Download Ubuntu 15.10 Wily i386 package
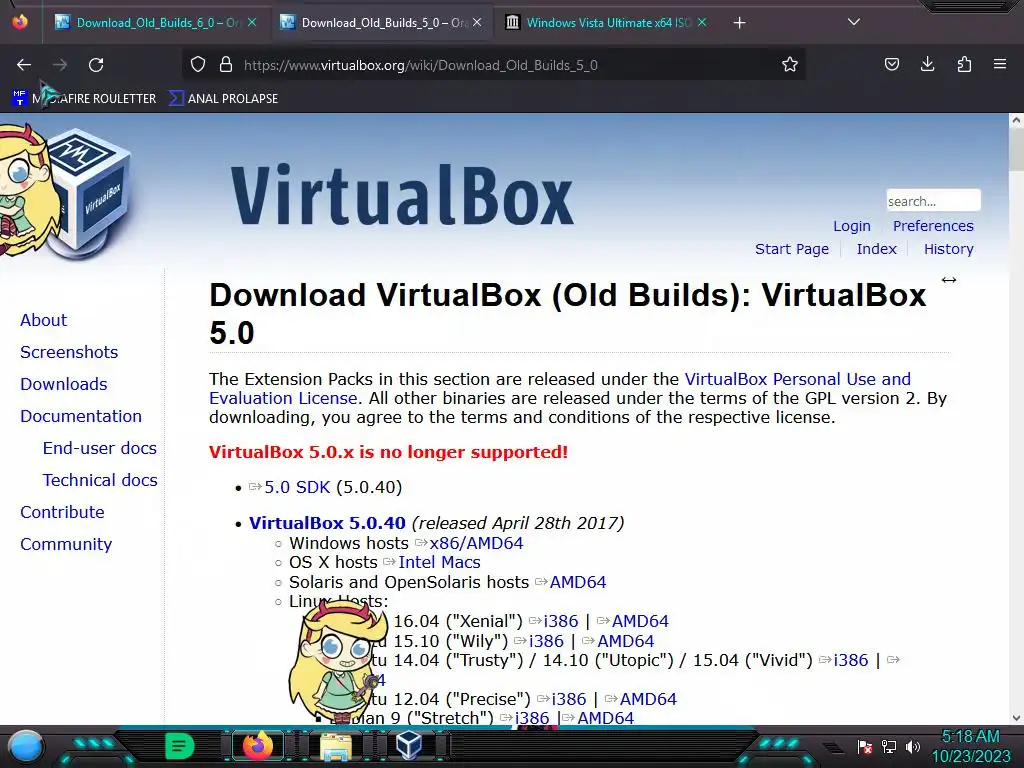The width and height of the screenshot is (1024, 768). click(x=546, y=641)
